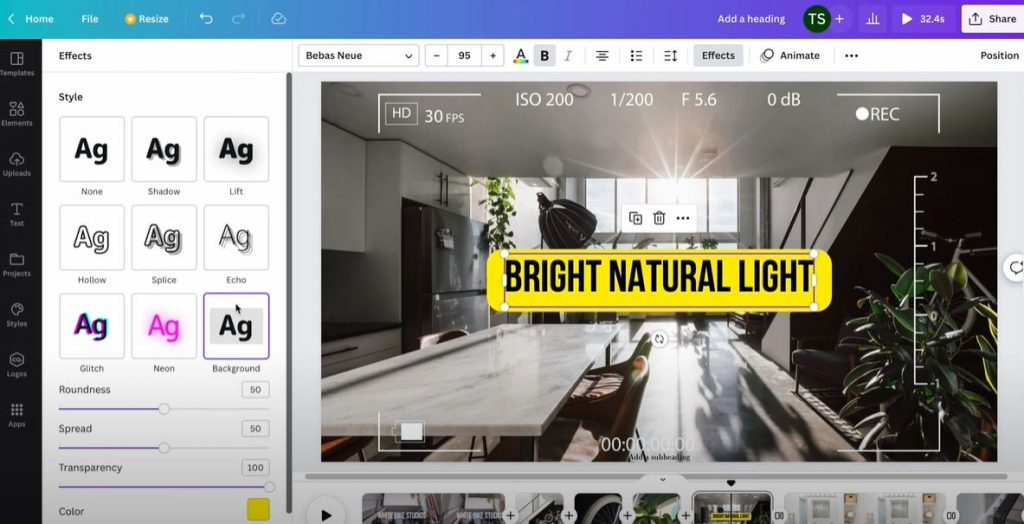Click the Undo arrow icon

pyautogui.click(x=206, y=19)
